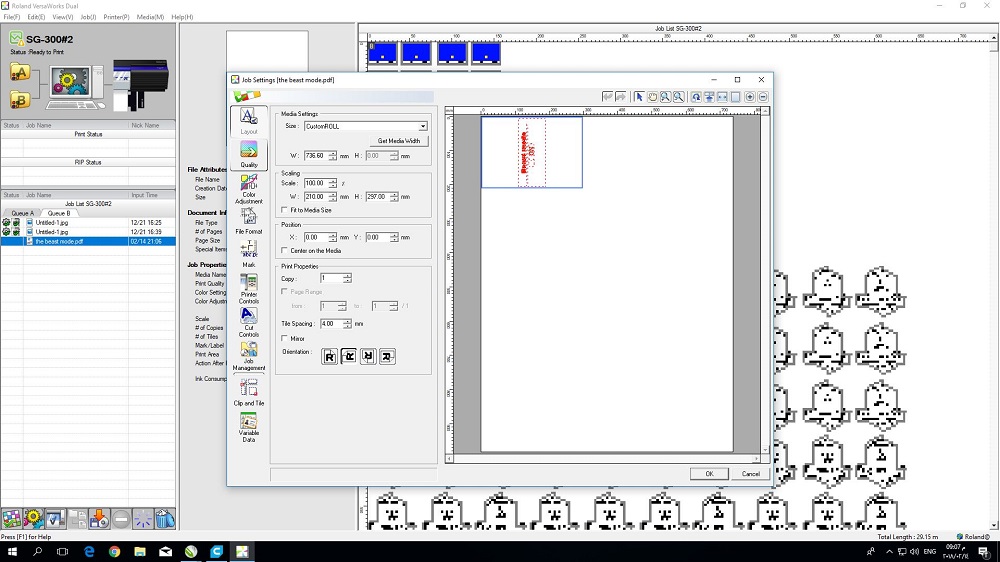Click the Tile Spacing input field

[331, 324]
